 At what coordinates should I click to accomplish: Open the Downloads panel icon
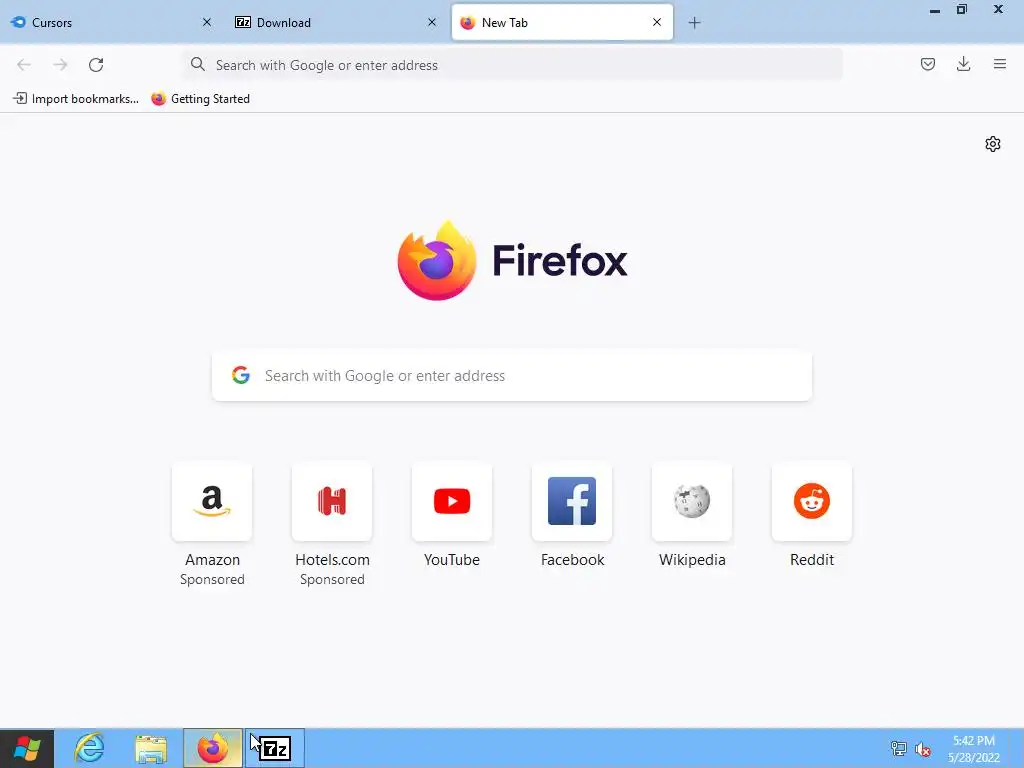pyautogui.click(x=963, y=64)
